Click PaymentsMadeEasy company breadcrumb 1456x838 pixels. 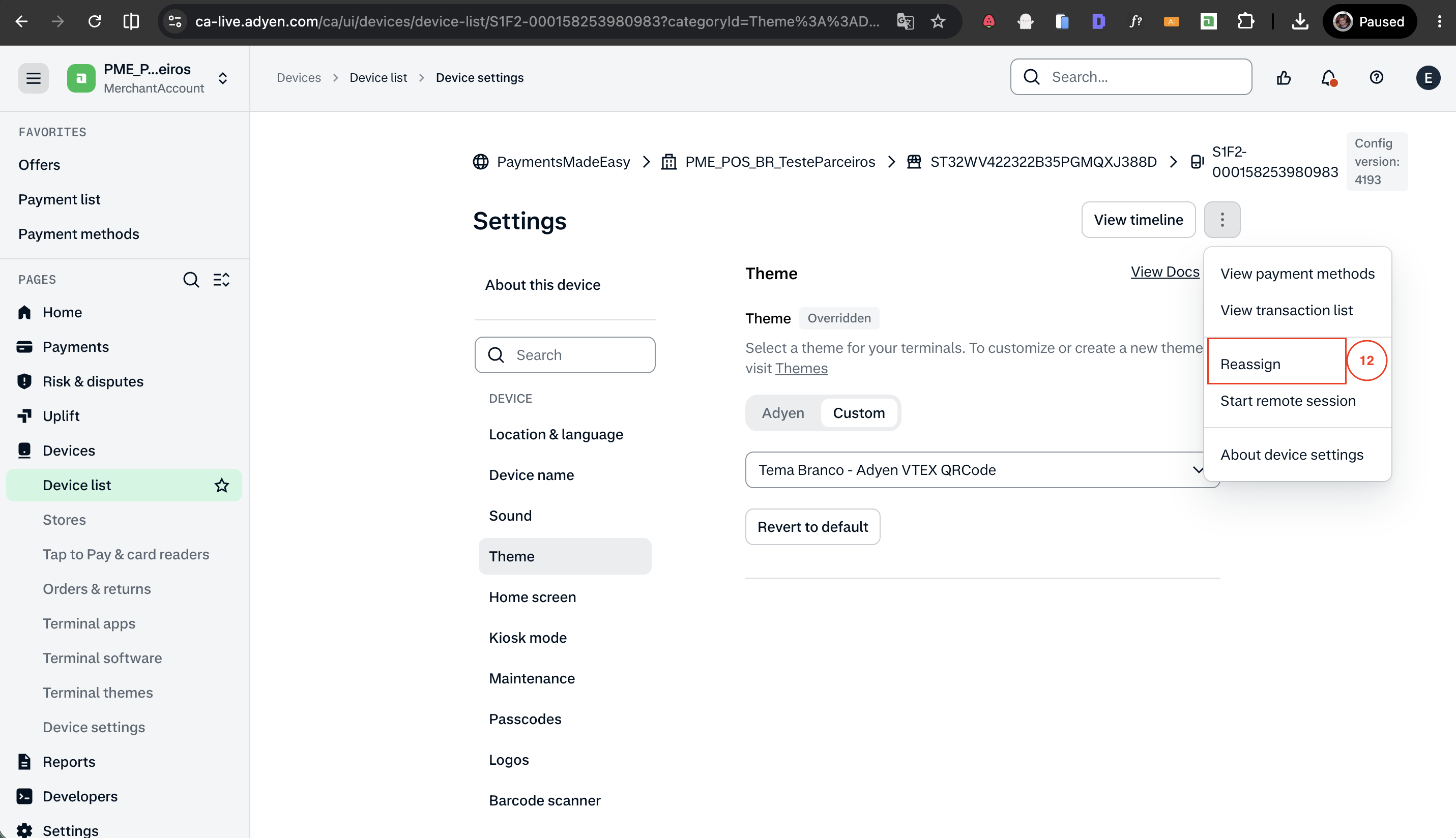(563, 162)
